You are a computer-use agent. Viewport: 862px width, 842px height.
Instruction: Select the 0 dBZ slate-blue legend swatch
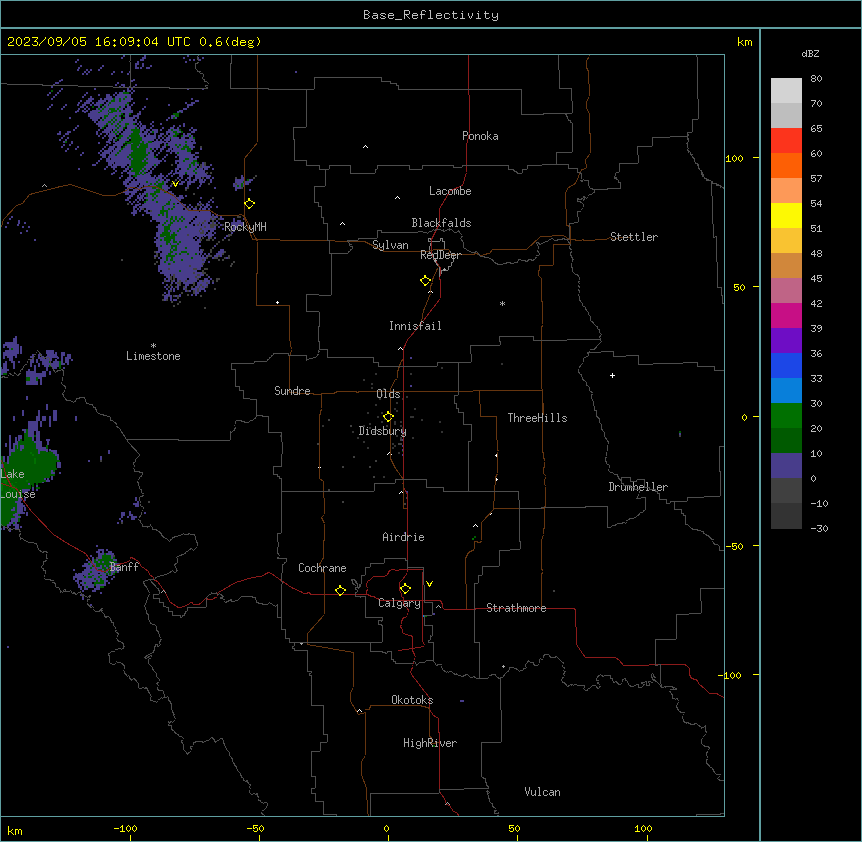click(x=786, y=466)
